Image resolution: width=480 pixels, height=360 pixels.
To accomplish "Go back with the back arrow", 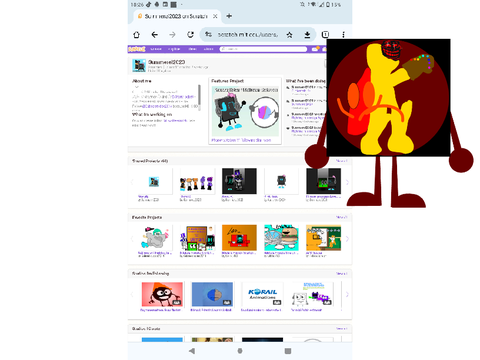I will pos(155,35).
